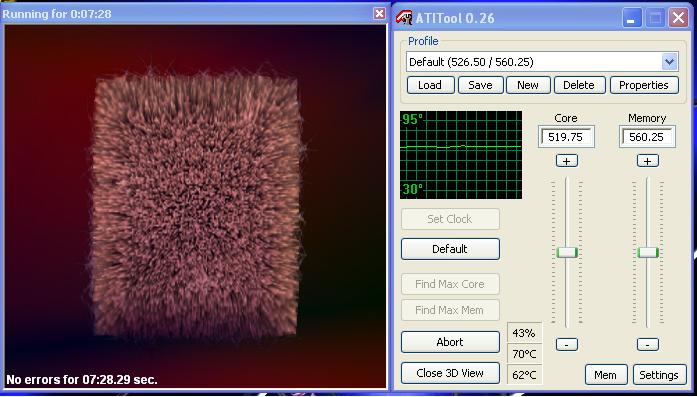This screenshot has width=697, height=397.
Task: Increase Core clock with plus button
Action: (567, 161)
